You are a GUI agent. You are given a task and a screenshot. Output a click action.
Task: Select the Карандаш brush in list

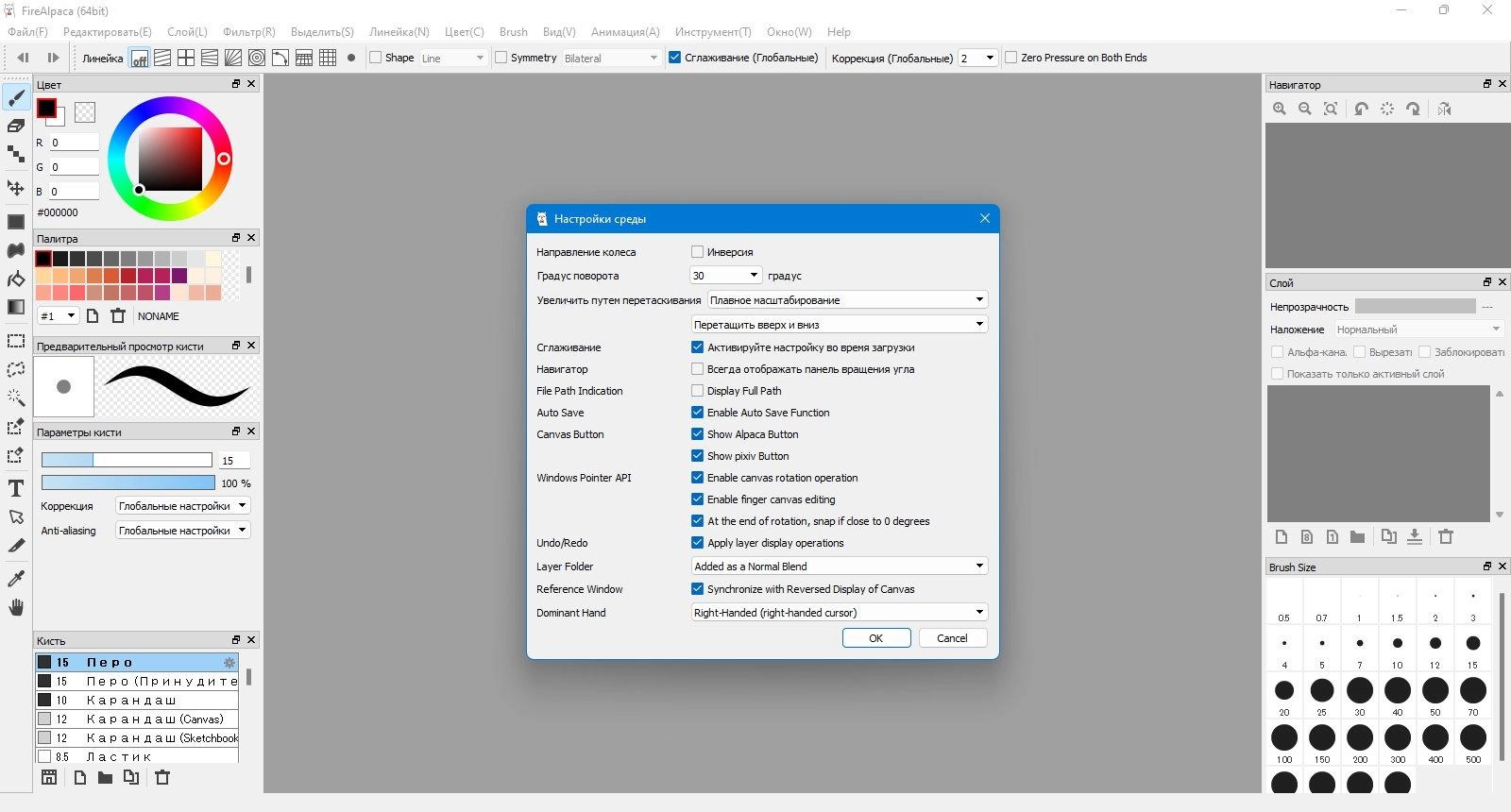pos(132,701)
